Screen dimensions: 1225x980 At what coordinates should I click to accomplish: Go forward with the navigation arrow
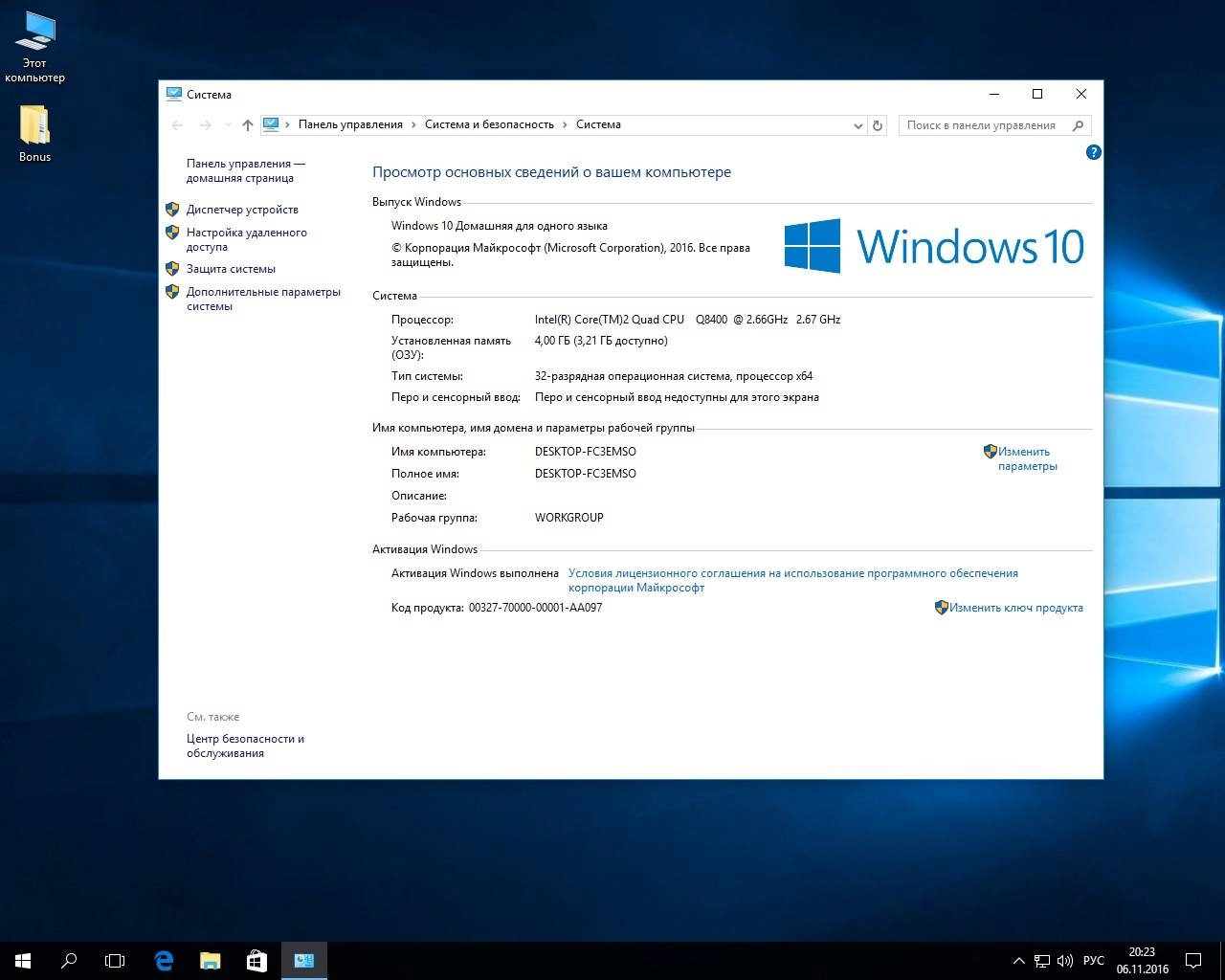(x=205, y=124)
